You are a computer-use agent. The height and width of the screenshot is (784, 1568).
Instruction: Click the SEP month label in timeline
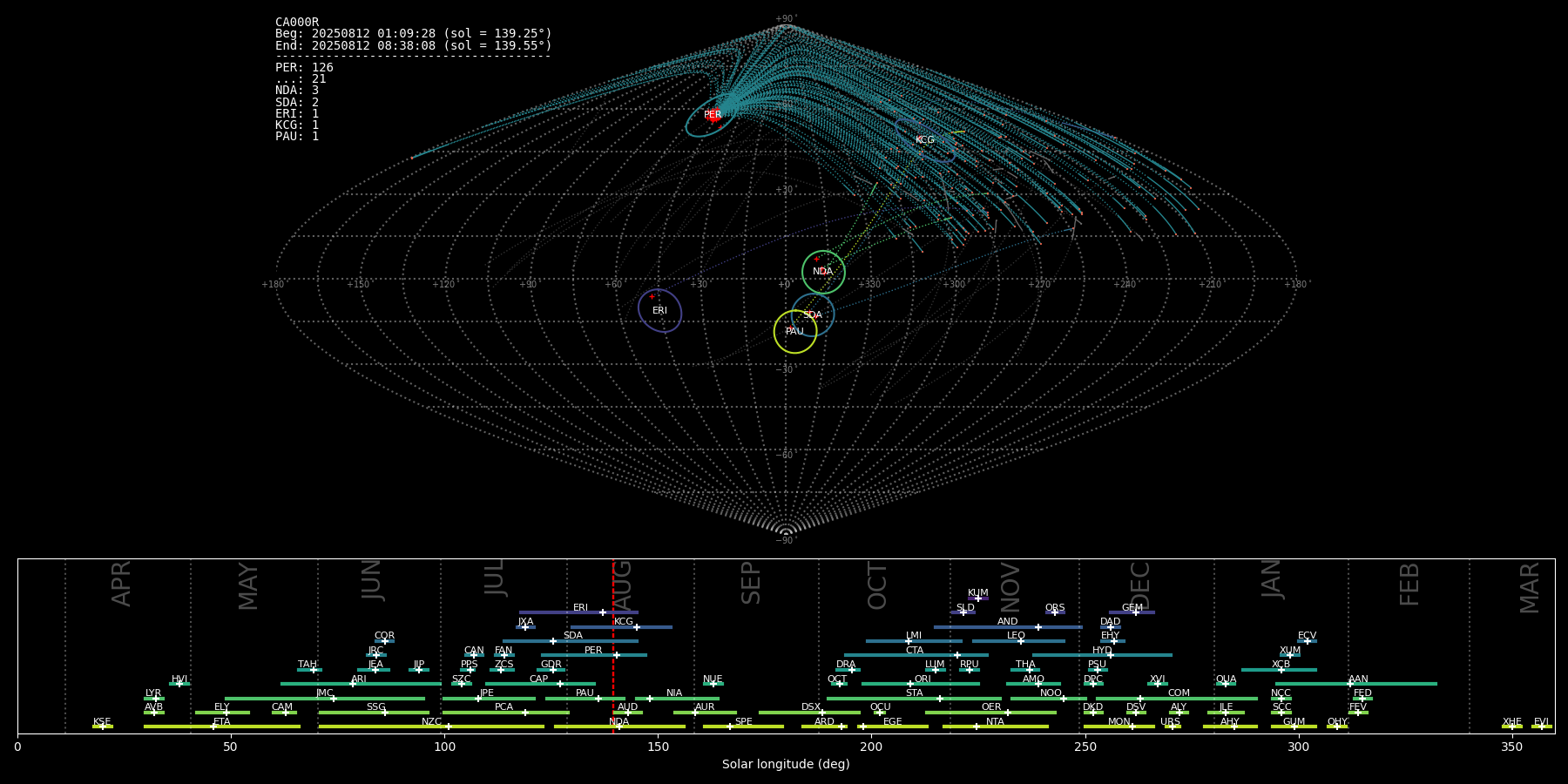click(x=751, y=583)
